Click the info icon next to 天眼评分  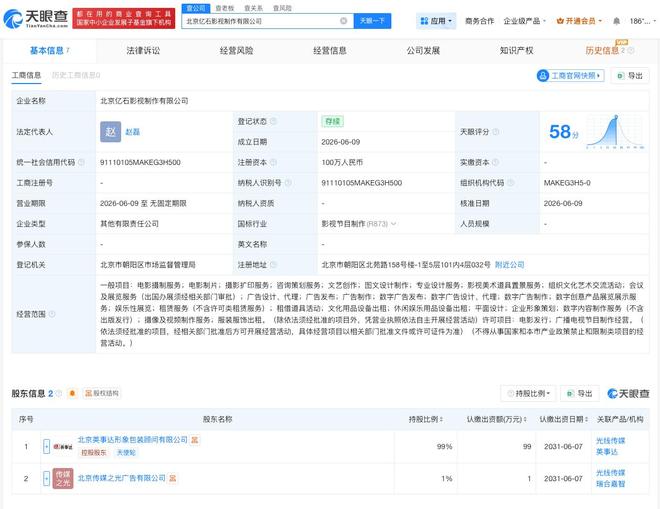(x=495, y=132)
